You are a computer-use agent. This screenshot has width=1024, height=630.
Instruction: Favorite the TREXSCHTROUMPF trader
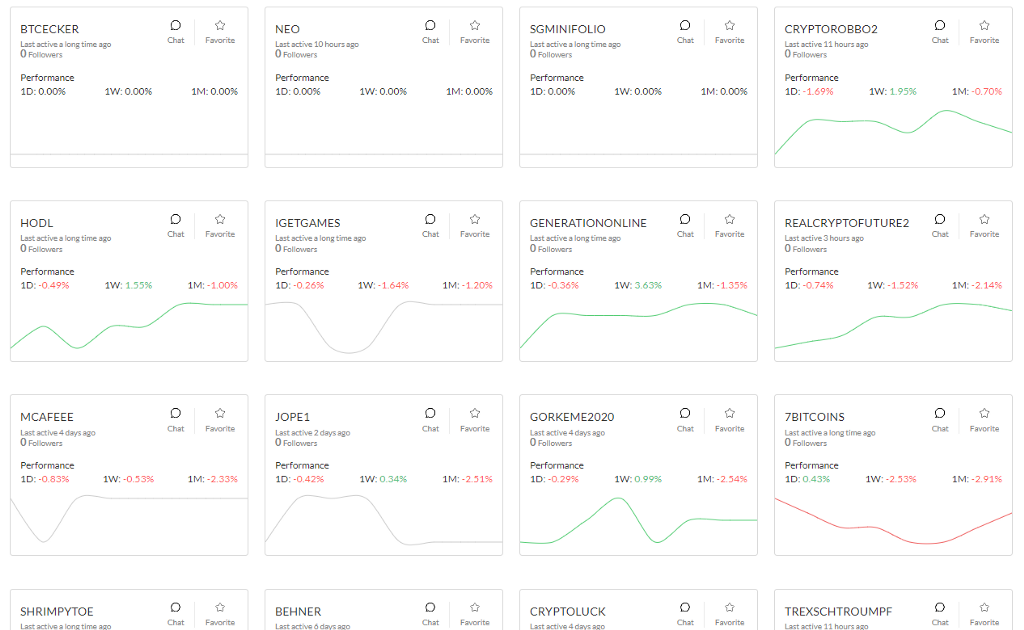[x=984, y=612]
